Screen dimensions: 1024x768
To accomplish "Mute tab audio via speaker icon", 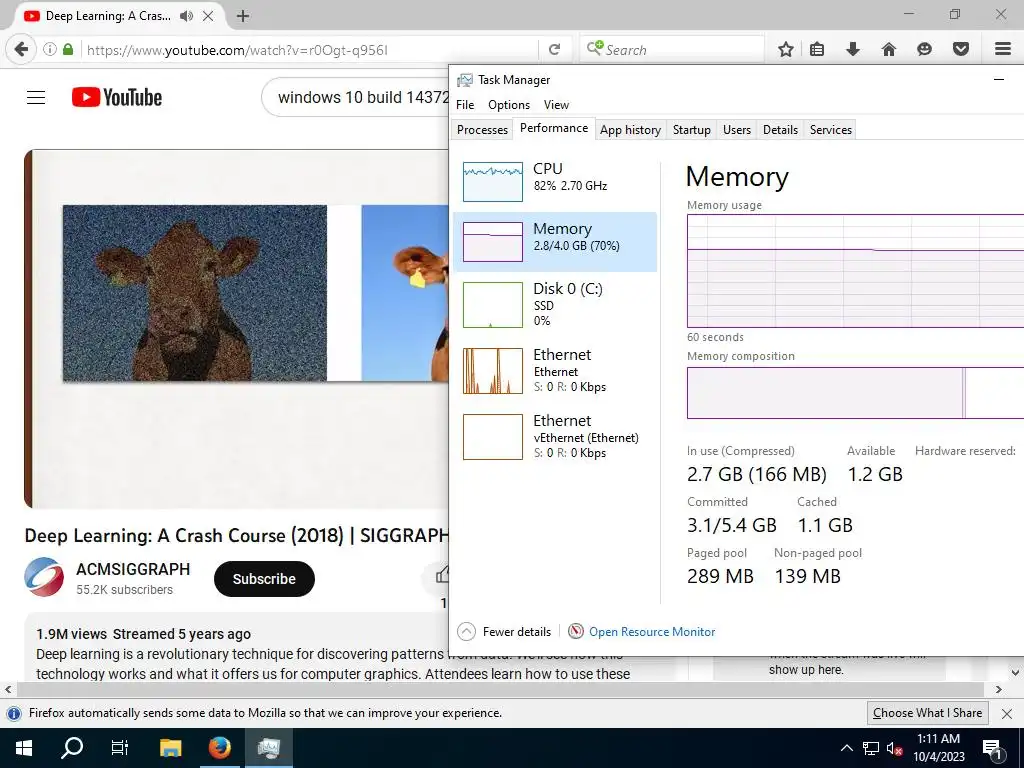I will point(187,16).
